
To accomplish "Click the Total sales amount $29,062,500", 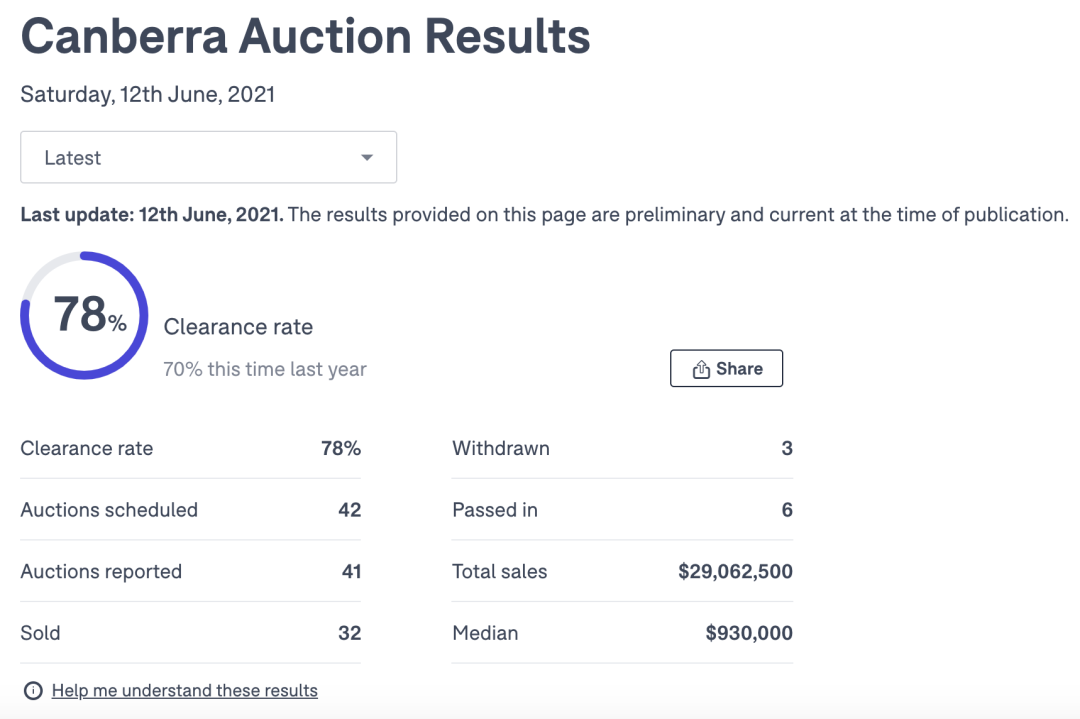I will [735, 572].
